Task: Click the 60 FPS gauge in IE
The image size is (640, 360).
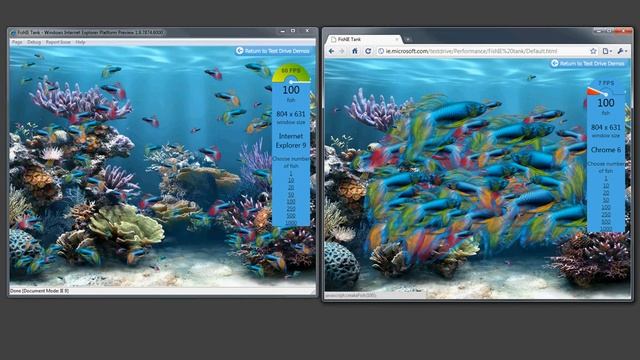Action: 291,73
